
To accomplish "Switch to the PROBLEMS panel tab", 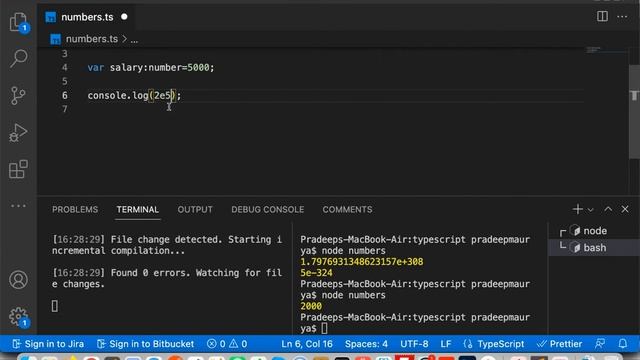I will click(x=75, y=209).
